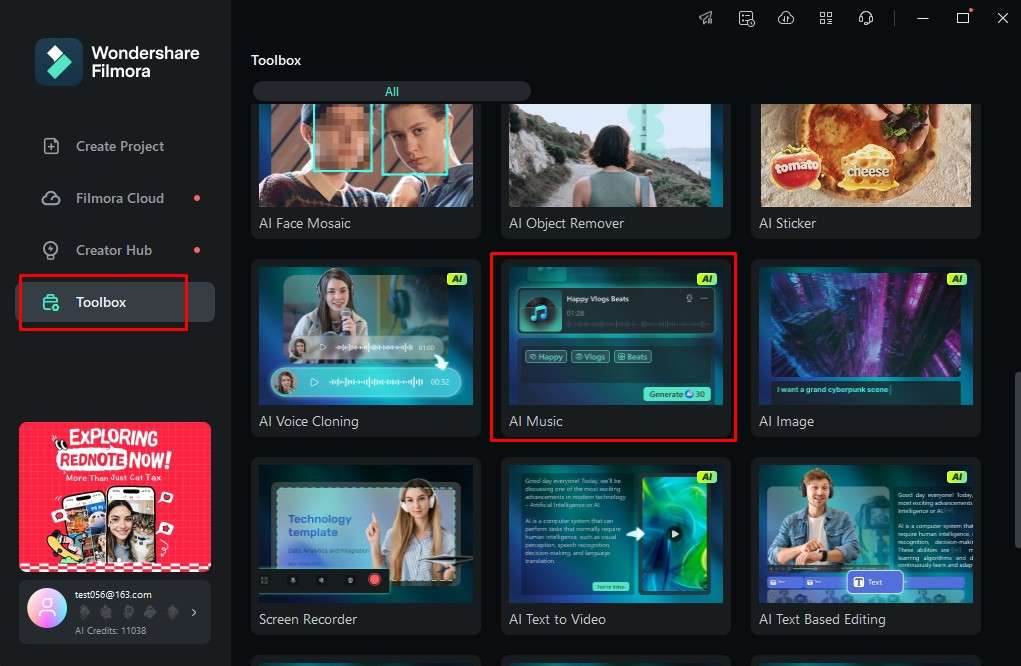The height and width of the screenshot is (666, 1021).
Task: Click the Wondershare Filmora logo
Action: coord(59,62)
